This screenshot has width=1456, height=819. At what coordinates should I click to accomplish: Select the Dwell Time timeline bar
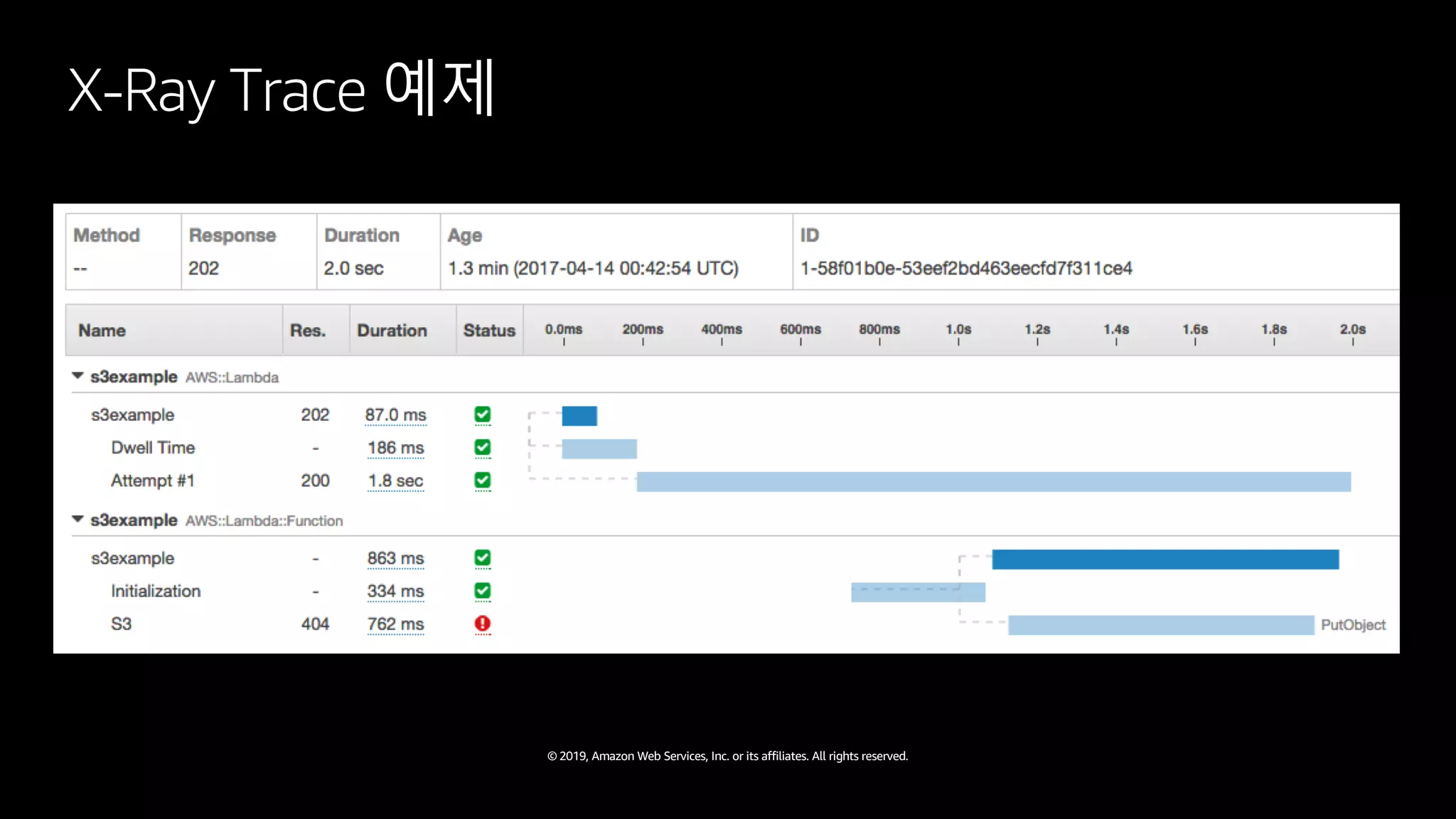click(x=599, y=449)
